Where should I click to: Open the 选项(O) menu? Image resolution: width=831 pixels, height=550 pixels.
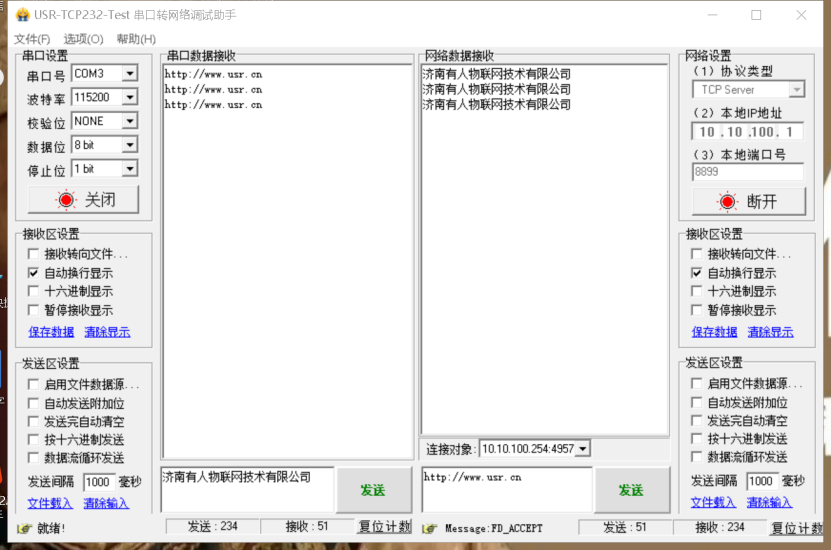pyautogui.click(x=83, y=39)
